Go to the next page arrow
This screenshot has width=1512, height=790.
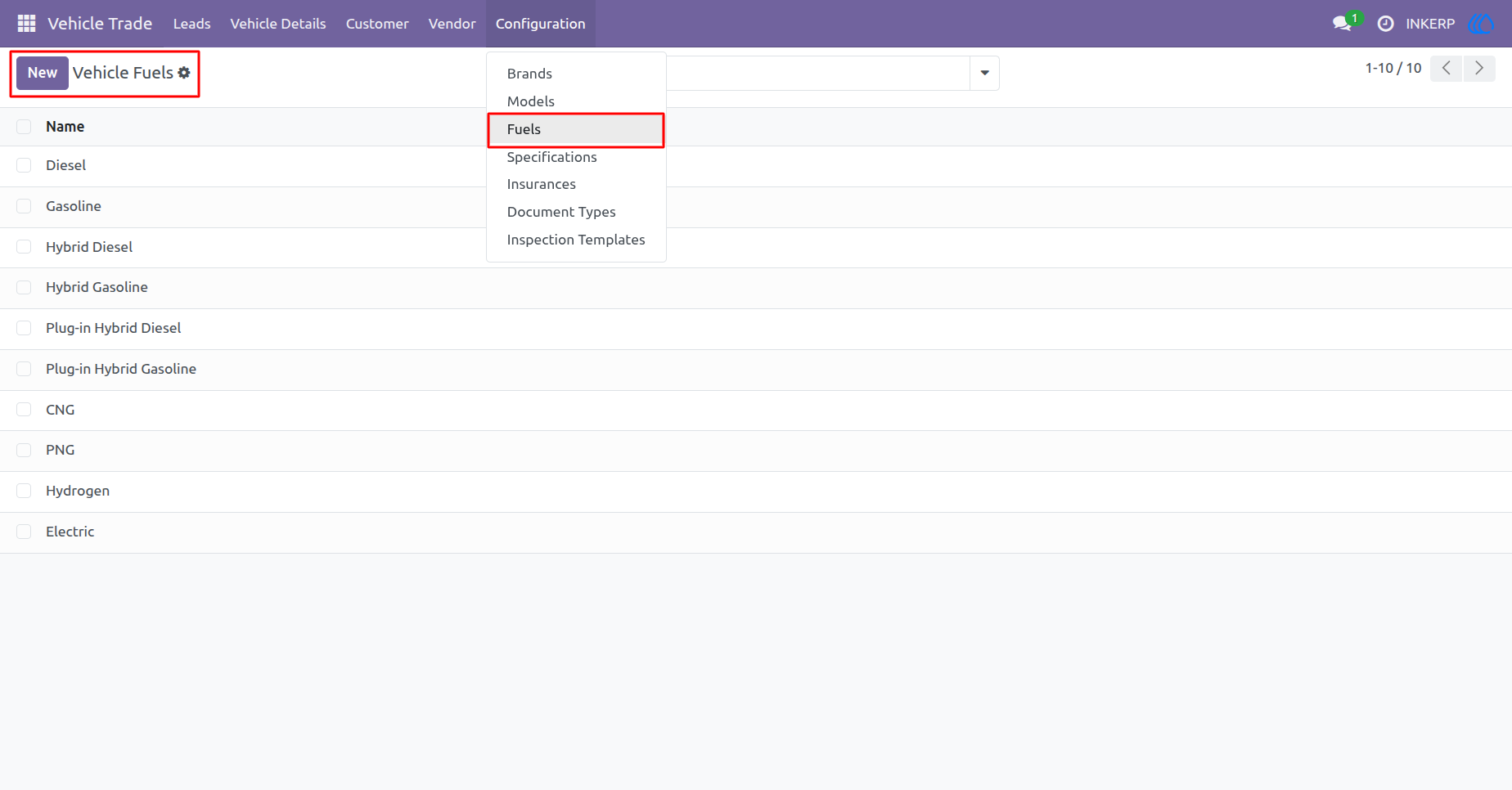[x=1479, y=69]
